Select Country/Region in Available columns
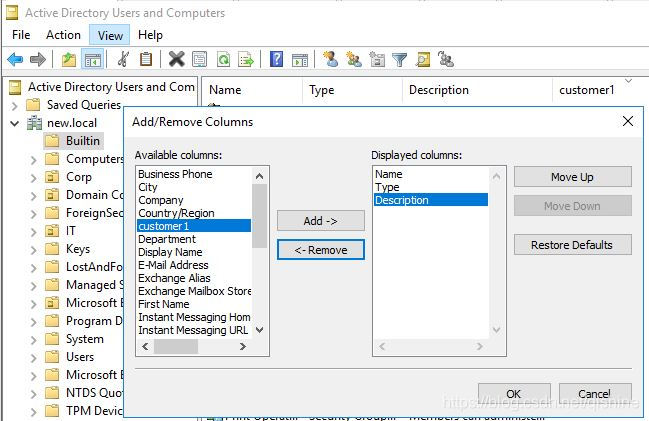The height and width of the screenshot is (421, 649). [194, 213]
